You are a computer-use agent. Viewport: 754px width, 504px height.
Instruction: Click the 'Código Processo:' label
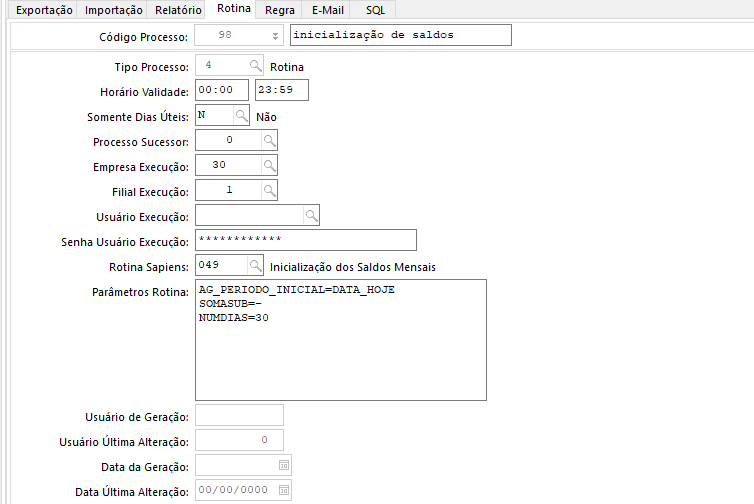point(143,37)
